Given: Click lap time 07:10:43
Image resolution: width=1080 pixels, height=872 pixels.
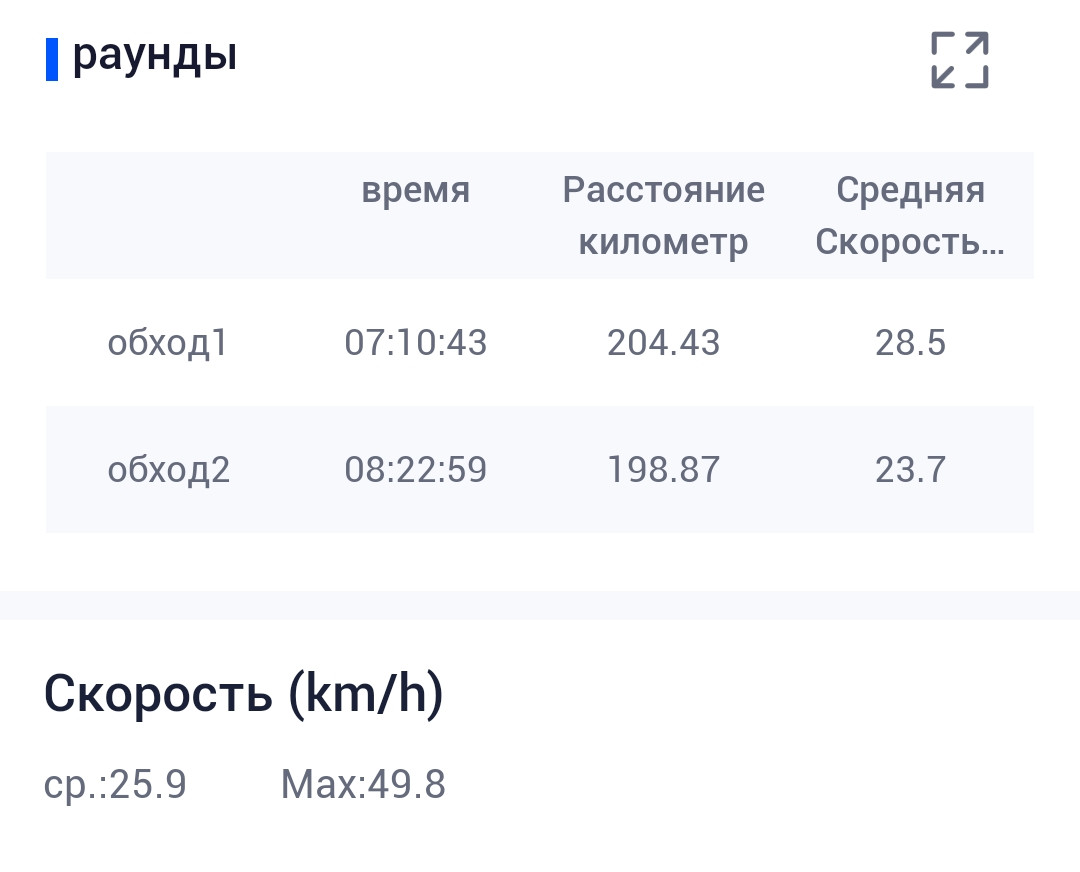Looking at the screenshot, I should pyautogui.click(x=415, y=342).
